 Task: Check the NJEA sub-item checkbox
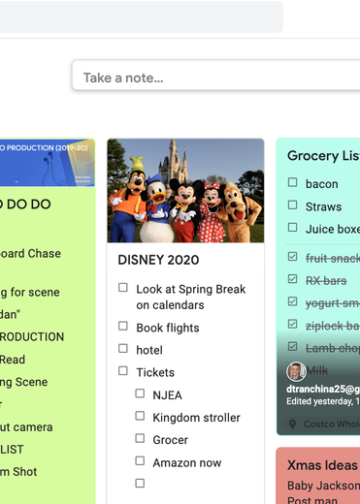tap(140, 393)
